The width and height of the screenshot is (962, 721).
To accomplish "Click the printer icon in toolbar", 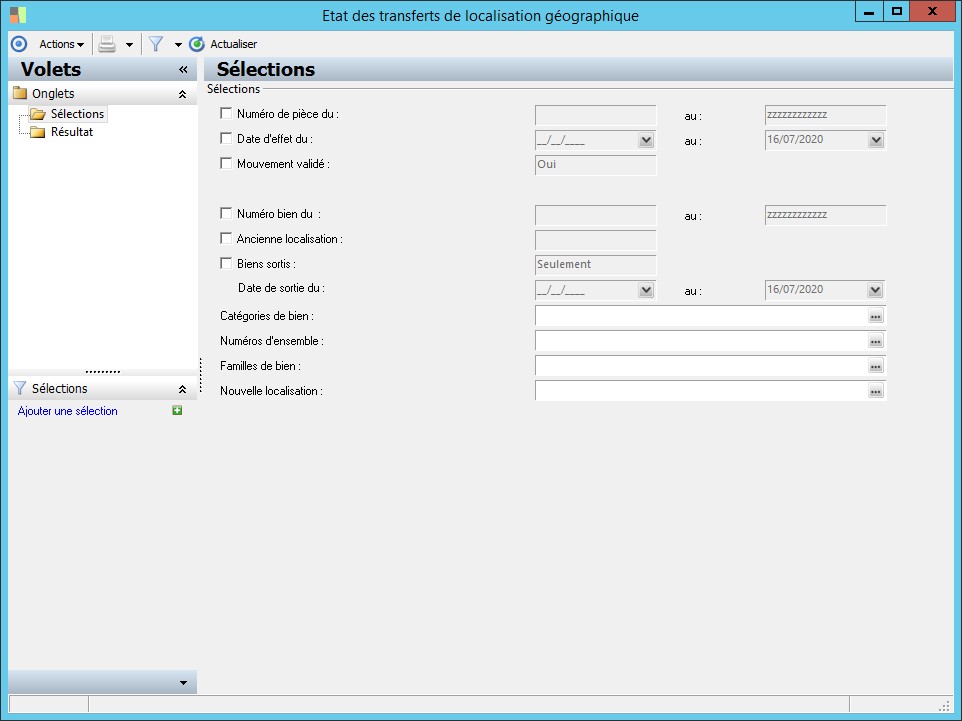I will tap(107, 44).
